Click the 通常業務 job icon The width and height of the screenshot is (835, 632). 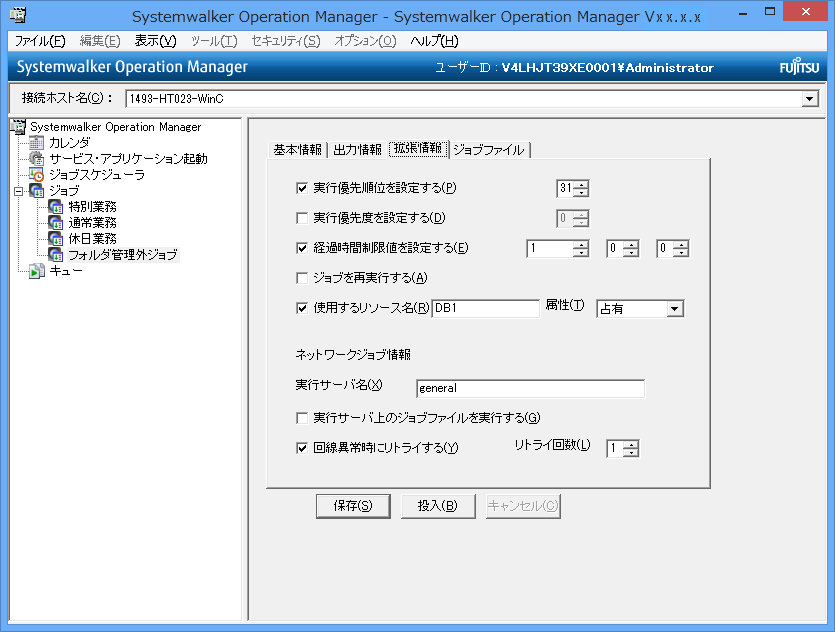coord(56,223)
